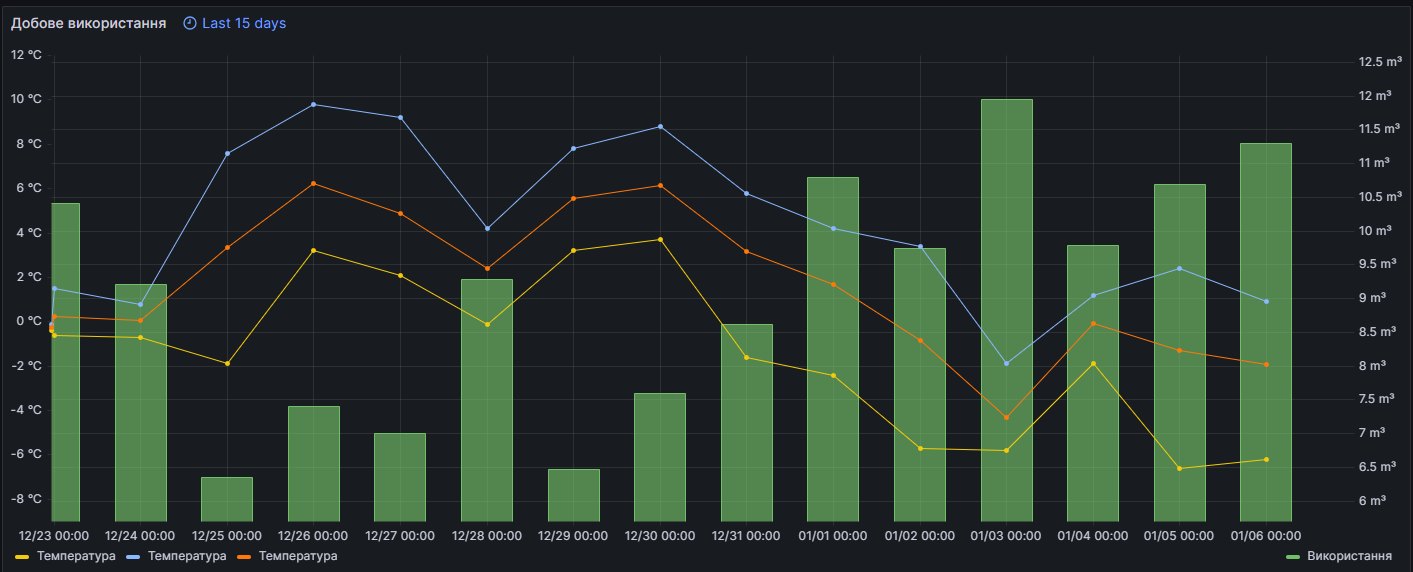Open color picker for orange legend swatch
Viewport: 1413px width, 572px height.
245,556
